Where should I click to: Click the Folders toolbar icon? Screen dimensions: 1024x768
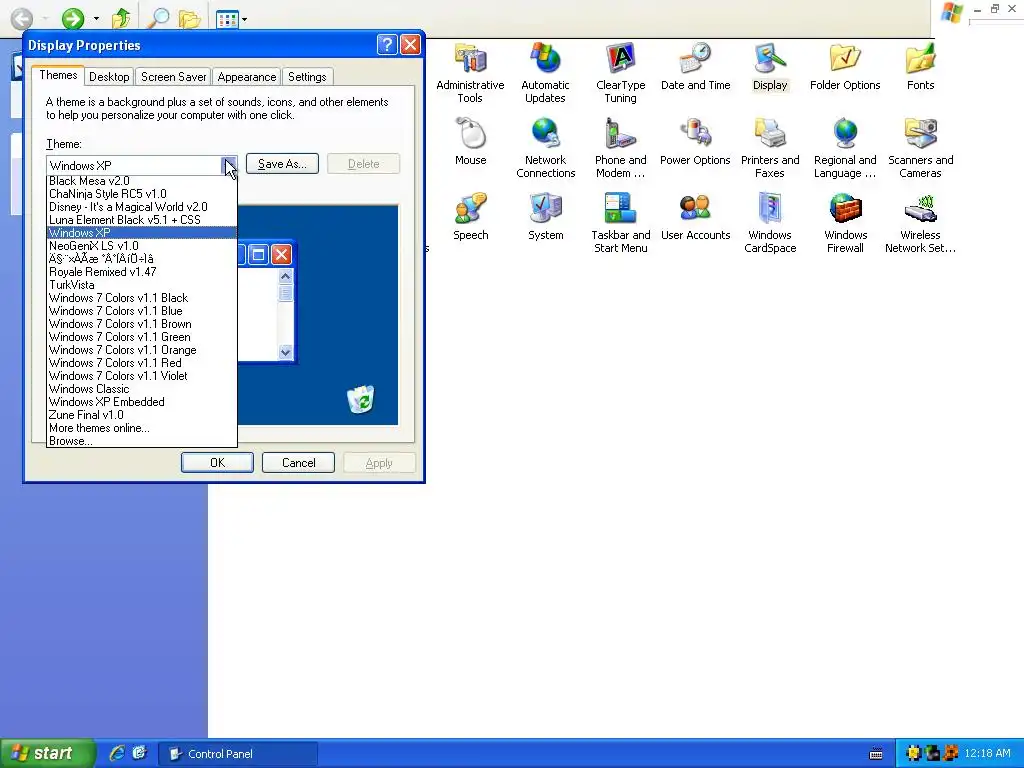coord(189,18)
